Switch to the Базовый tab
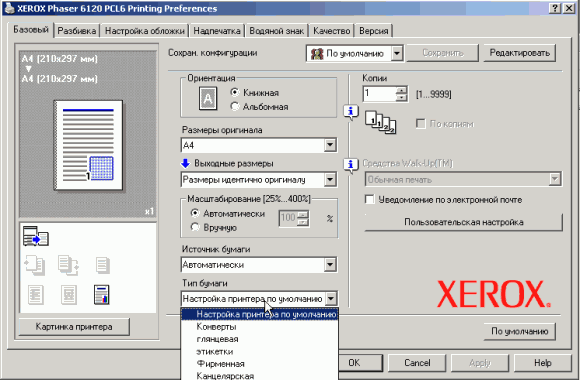Viewport: 580px width, 380px height. point(31,30)
